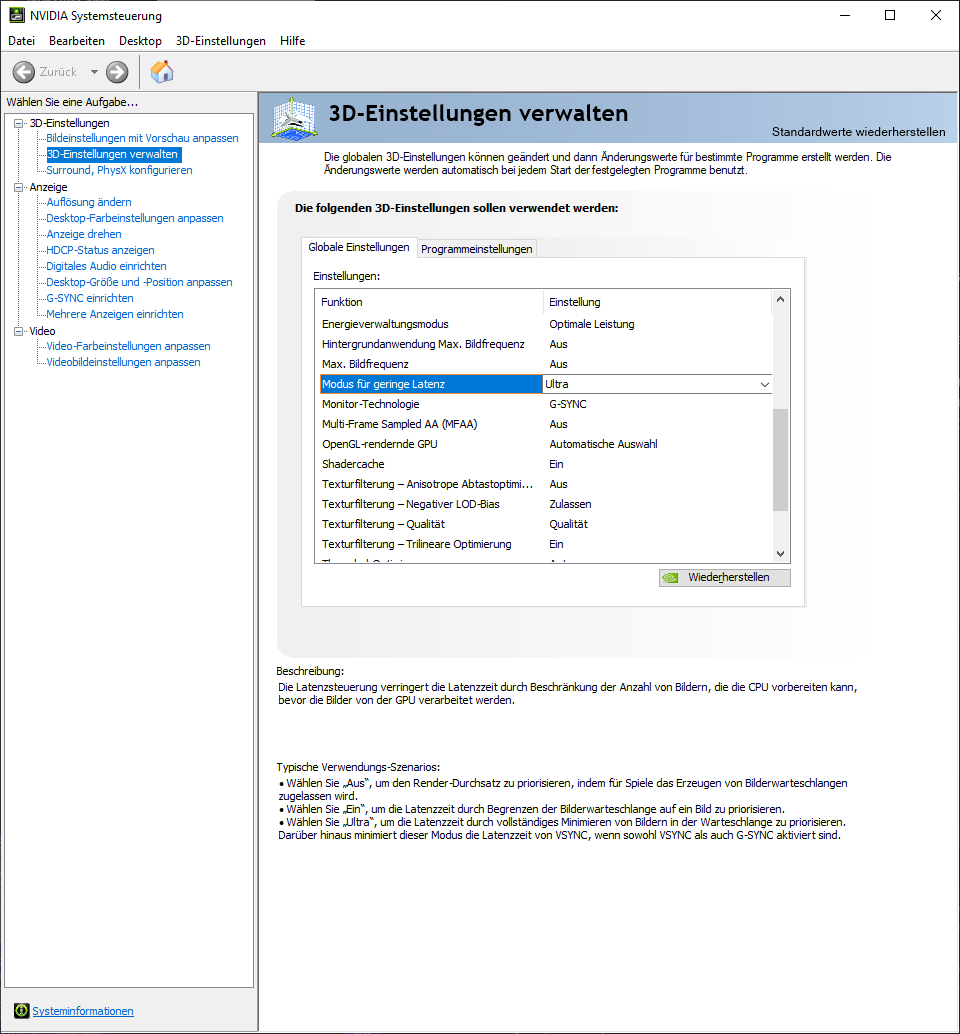Collapse the Anzeige tree node
Image resolution: width=960 pixels, height=1034 pixels.
(x=18, y=187)
